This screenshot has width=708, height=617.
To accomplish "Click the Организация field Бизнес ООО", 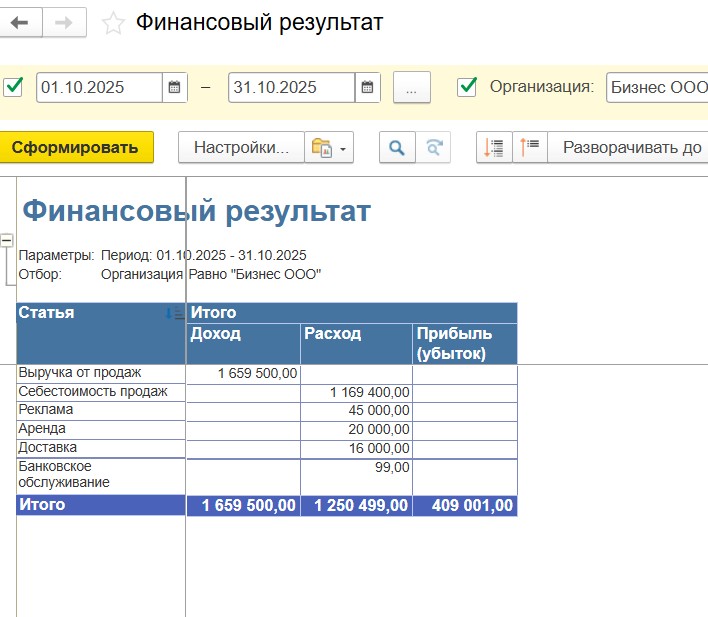I will click(x=657, y=87).
